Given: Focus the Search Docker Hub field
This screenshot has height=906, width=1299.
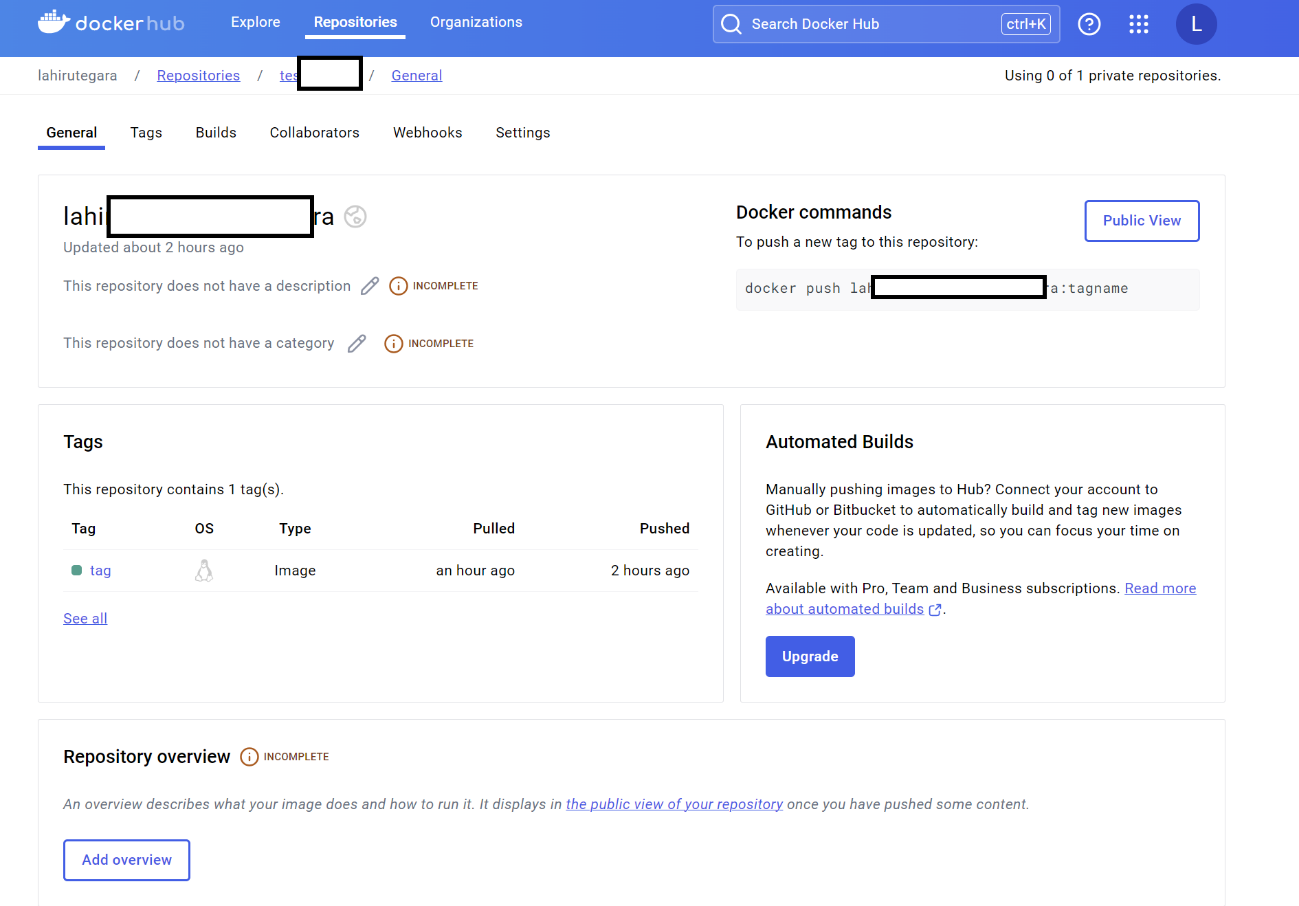Looking at the screenshot, I should pos(885,24).
